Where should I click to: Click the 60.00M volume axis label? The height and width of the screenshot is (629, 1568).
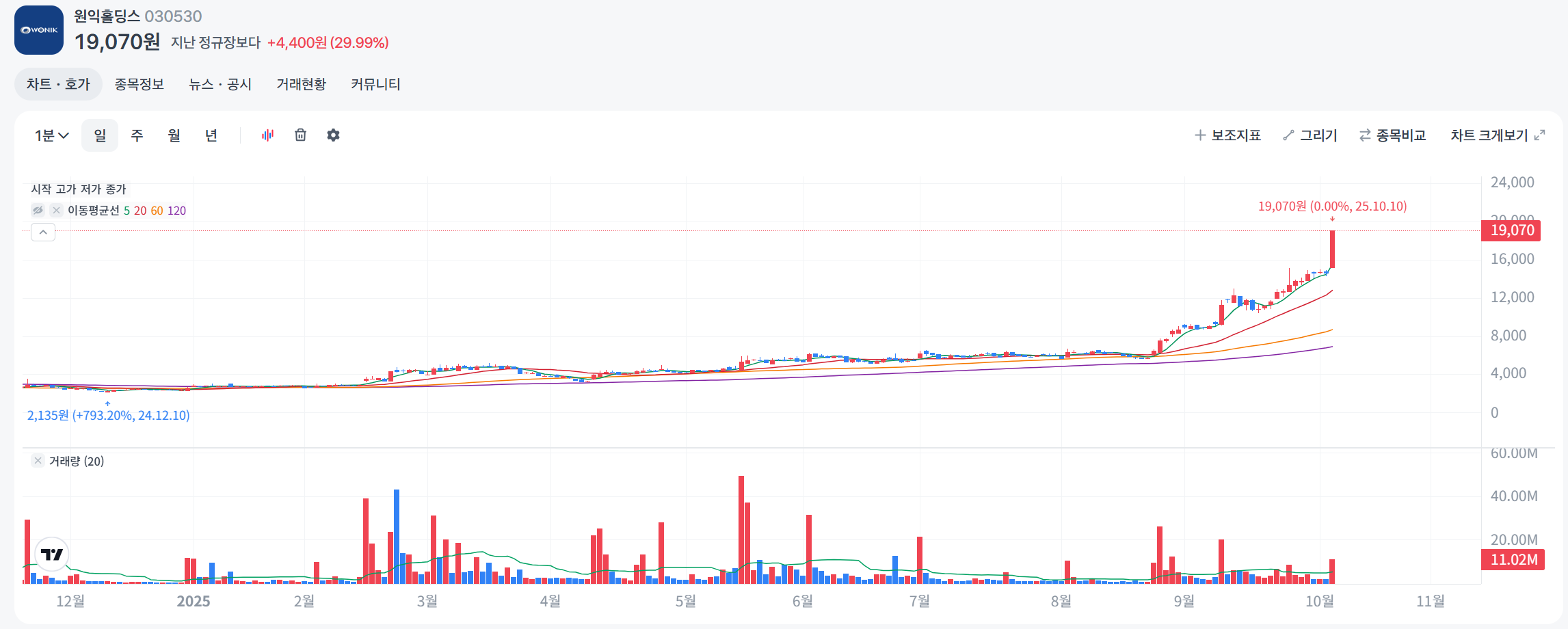[x=1514, y=453]
